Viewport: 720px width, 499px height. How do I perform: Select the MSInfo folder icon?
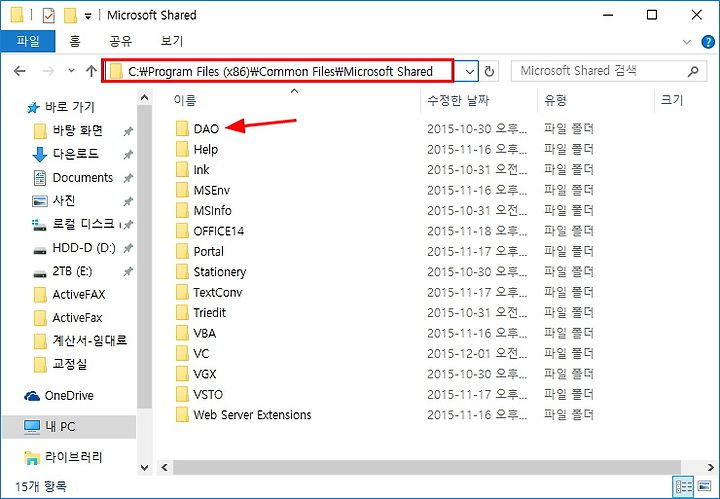click(x=183, y=210)
